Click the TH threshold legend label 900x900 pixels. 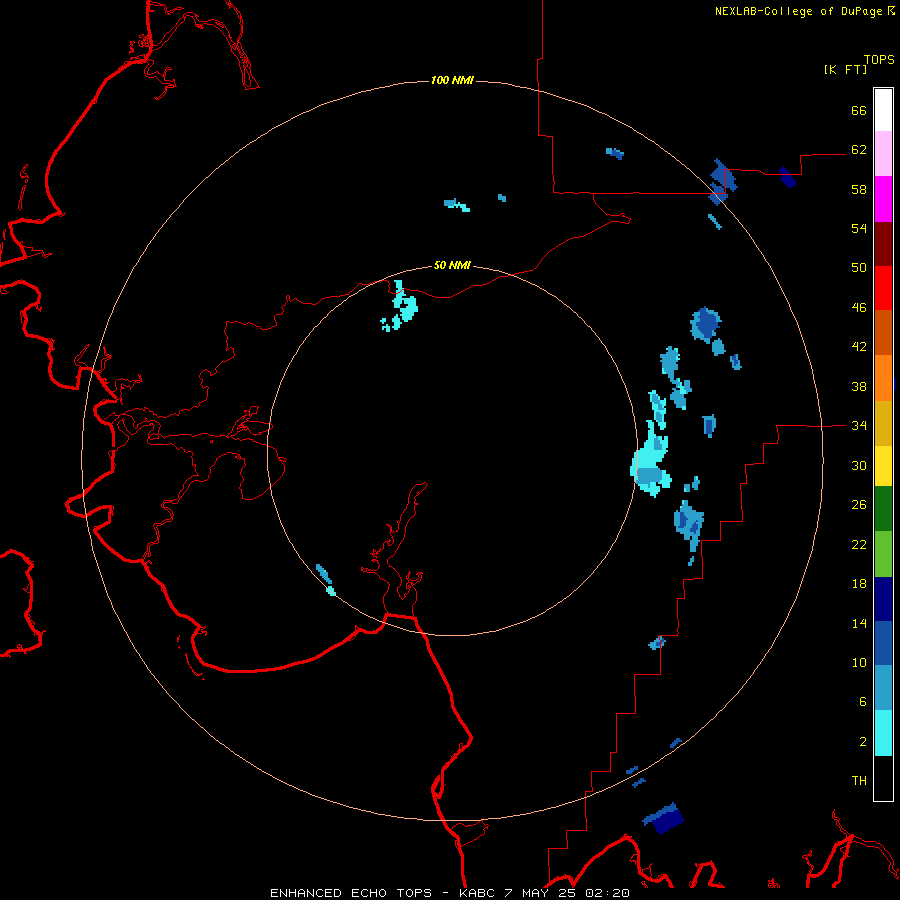point(859,781)
